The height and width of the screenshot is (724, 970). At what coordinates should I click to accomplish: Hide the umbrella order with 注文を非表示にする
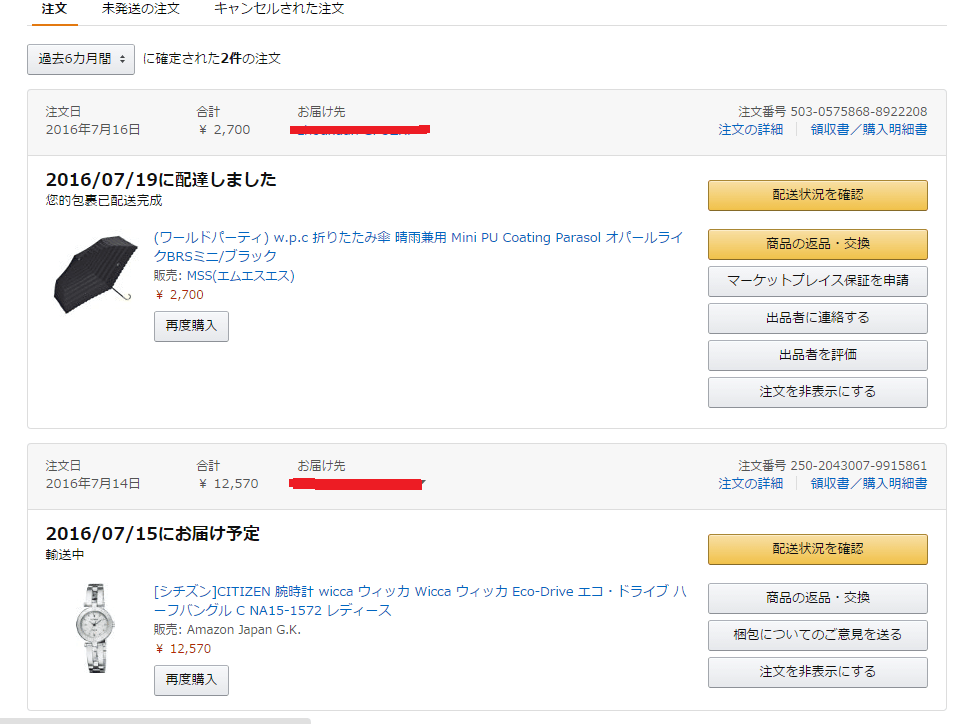[x=817, y=392]
